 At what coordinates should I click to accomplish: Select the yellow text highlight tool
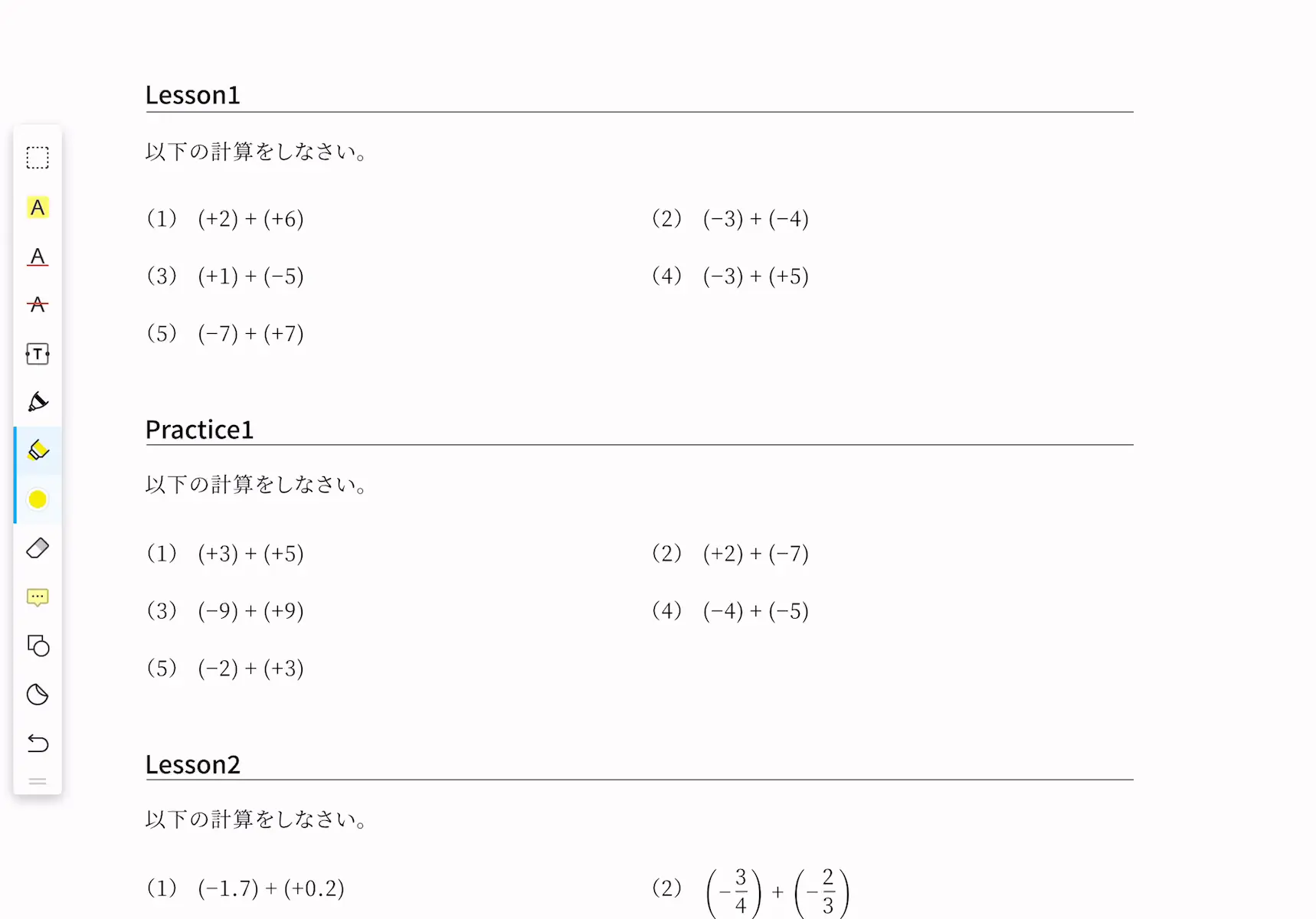[38, 208]
